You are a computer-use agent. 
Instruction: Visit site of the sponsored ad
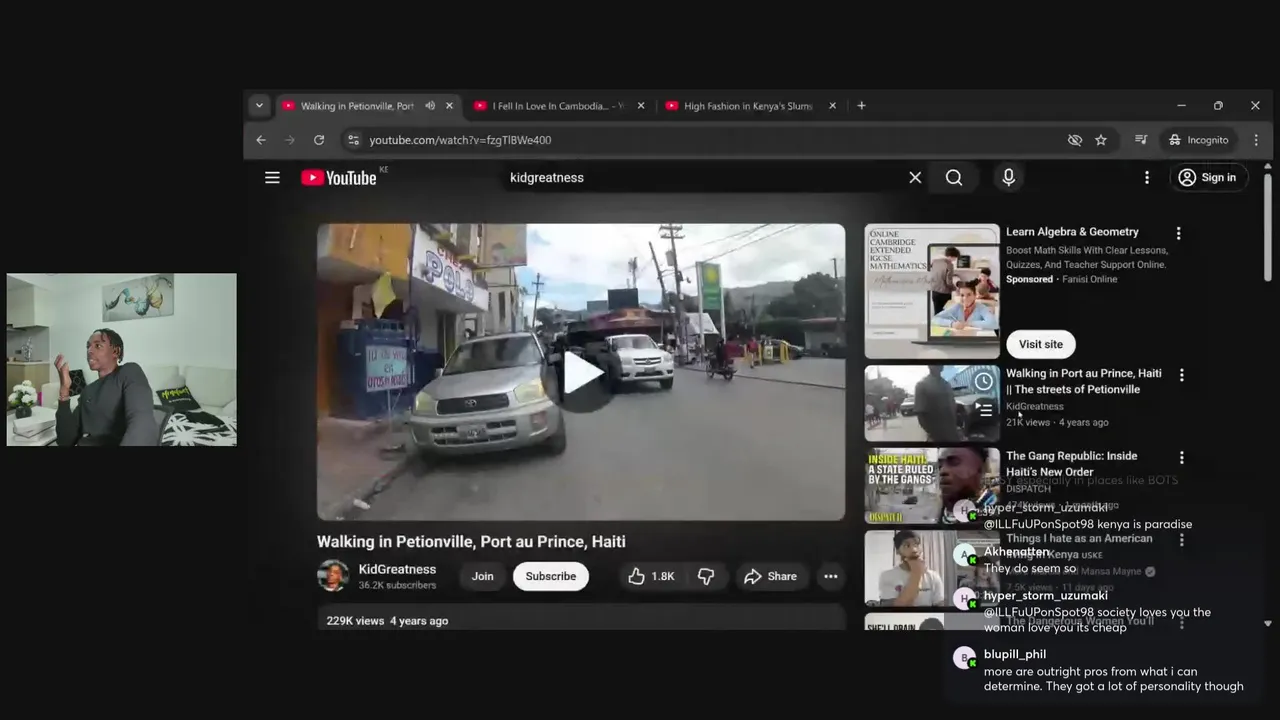pos(1041,344)
